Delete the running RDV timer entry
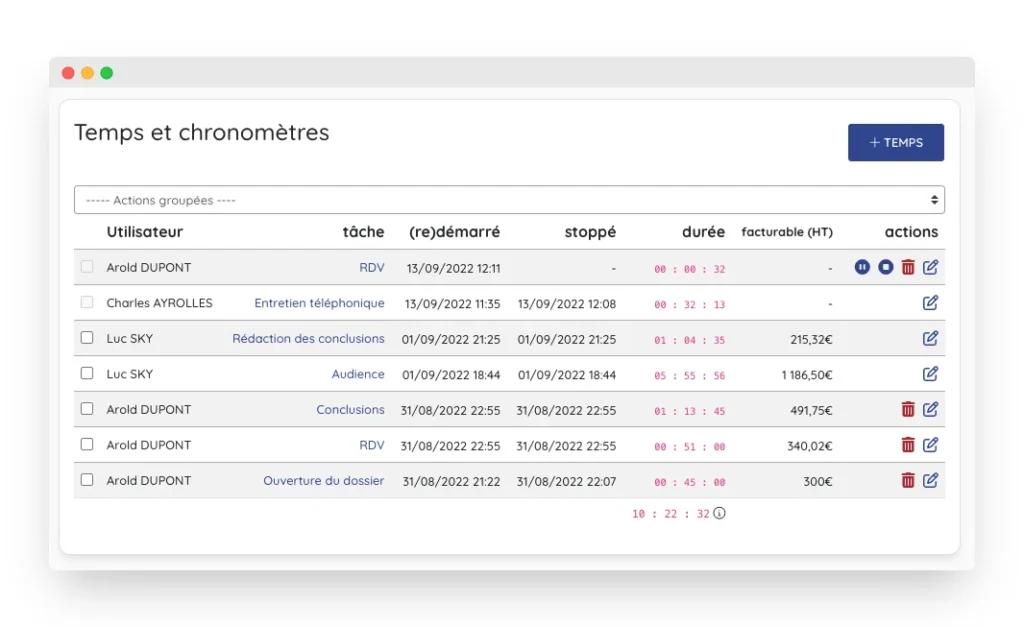 908,267
